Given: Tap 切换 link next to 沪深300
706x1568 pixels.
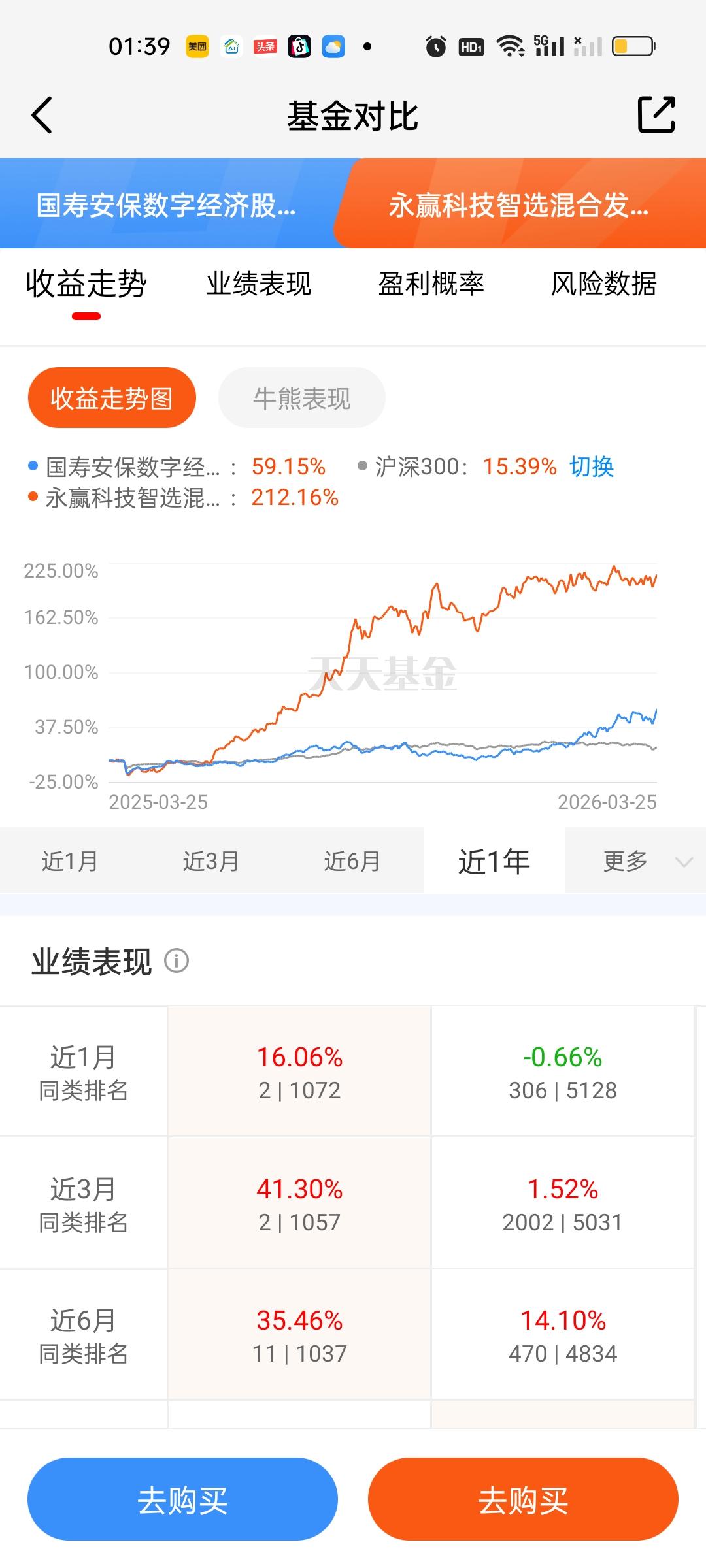Looking at the screenshot, I should point(592,466).
